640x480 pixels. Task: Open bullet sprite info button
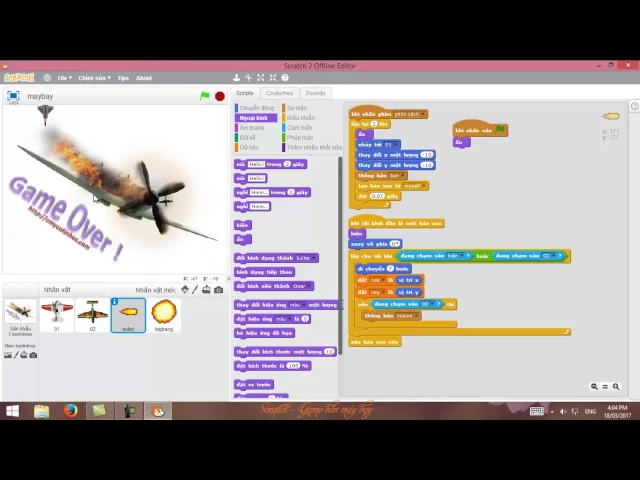[115, 302]
